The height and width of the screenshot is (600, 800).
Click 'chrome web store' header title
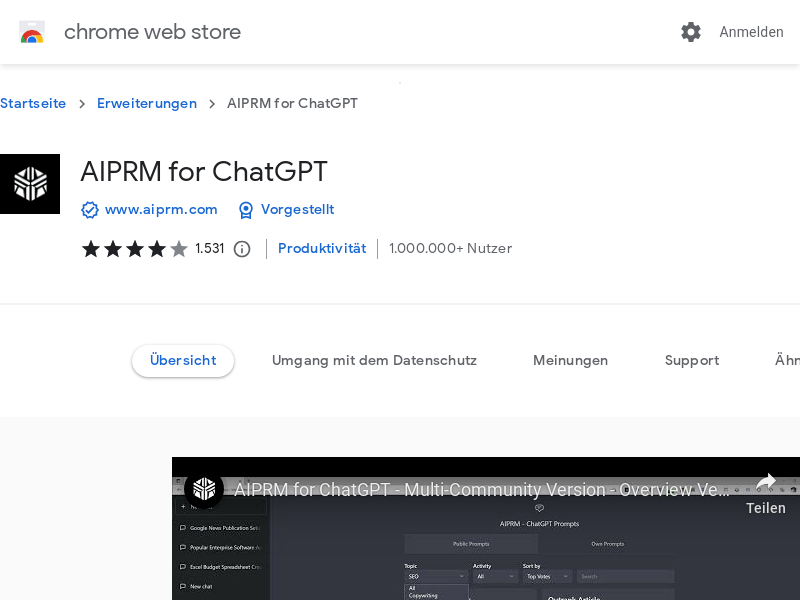point(152,32)
